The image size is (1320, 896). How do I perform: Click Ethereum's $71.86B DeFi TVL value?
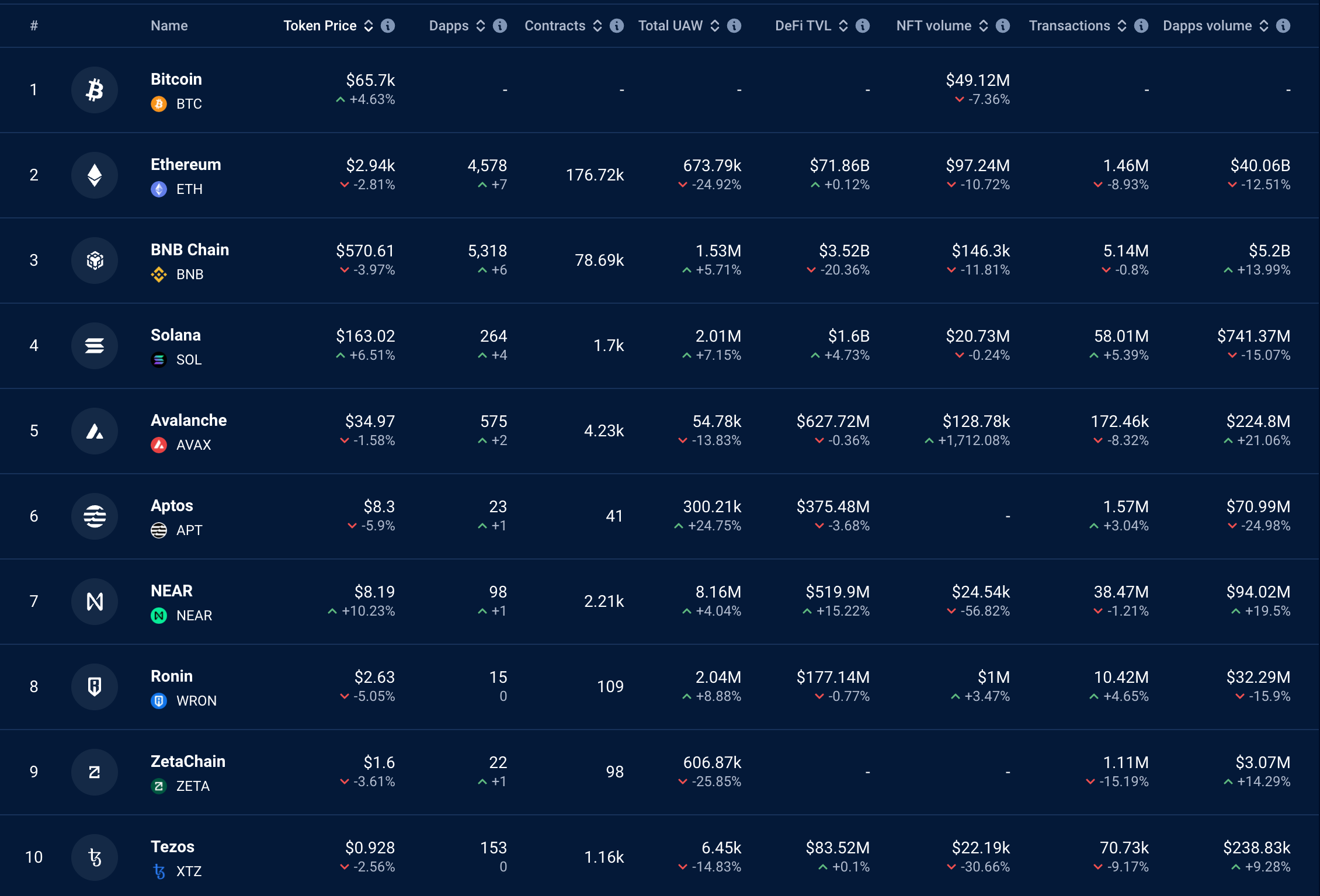point(840,165)
